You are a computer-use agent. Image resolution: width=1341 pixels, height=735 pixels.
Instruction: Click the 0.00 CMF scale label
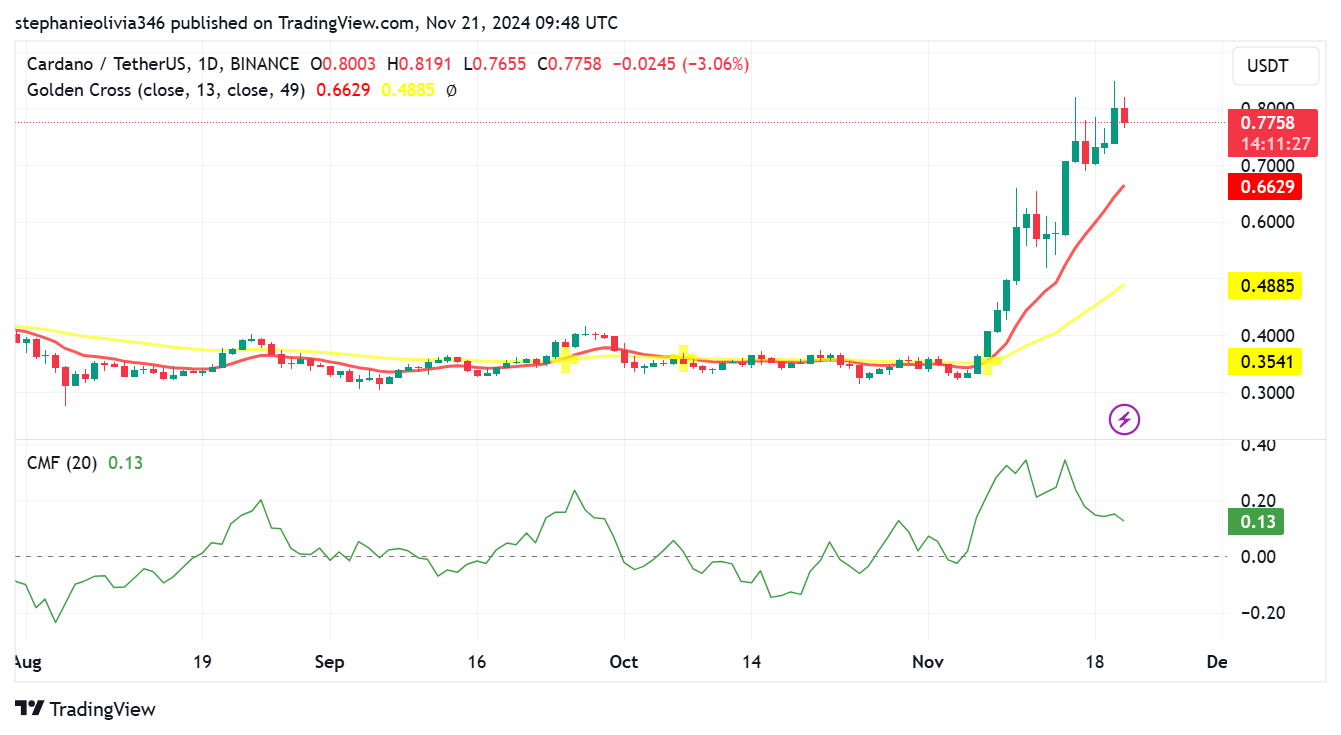[1257, 557]
